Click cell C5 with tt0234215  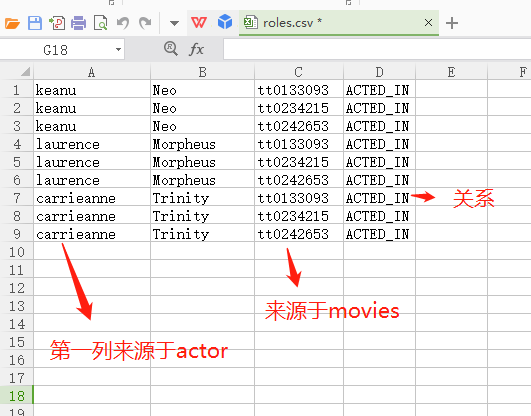[299, 162]
